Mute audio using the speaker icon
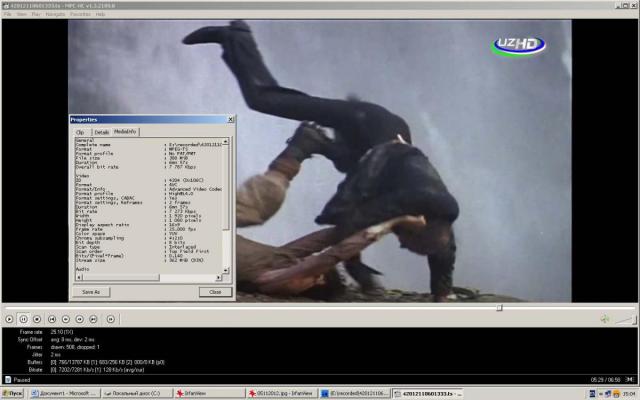Screen dimensions: 640x400 click(x=604, y=319)
